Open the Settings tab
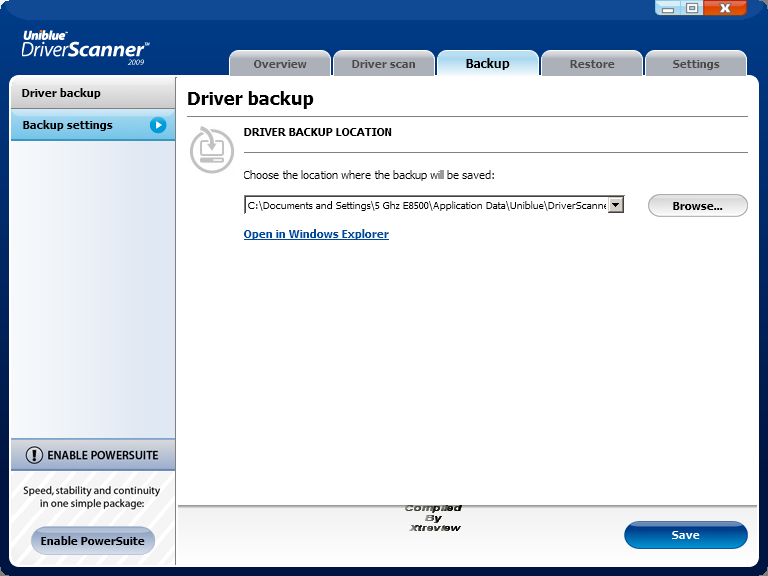This screenshot has width=768, height=576. [695, 64]
